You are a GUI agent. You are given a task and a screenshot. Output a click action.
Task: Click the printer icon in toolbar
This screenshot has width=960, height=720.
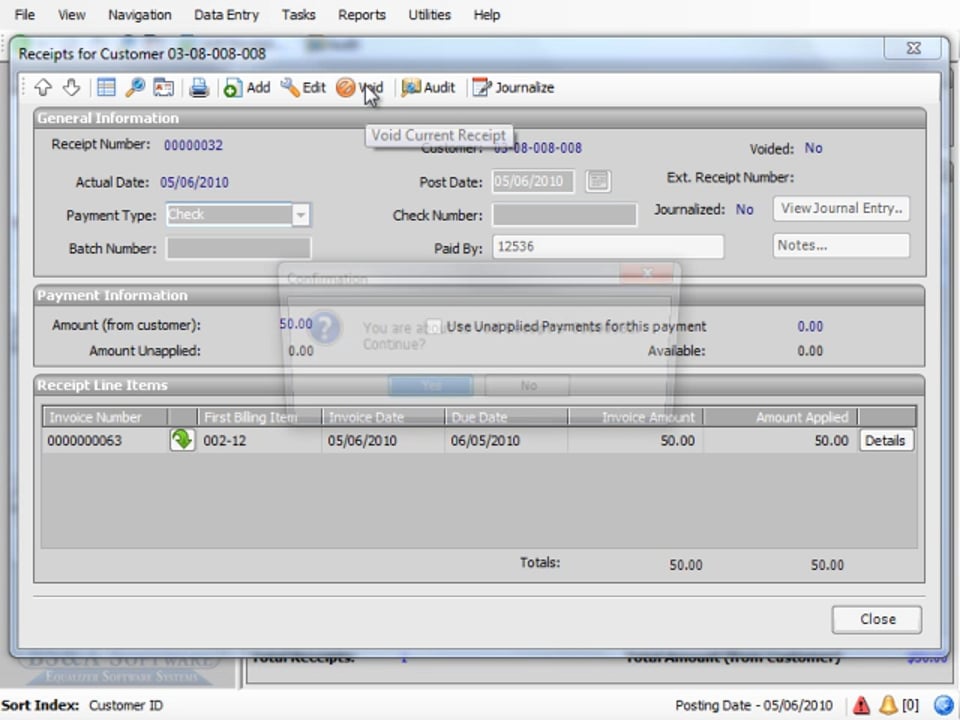(x=199, y=88)
